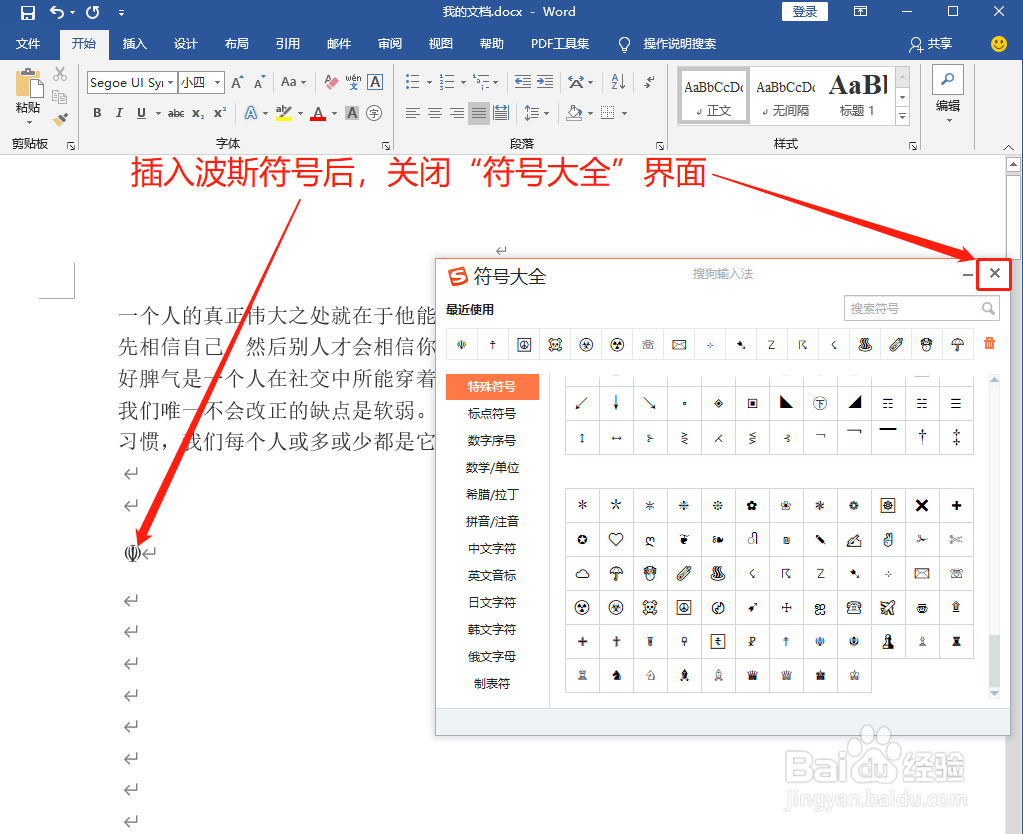
Task: Select the 希腊/拉丁 category
Action: [x=492, y=494]
